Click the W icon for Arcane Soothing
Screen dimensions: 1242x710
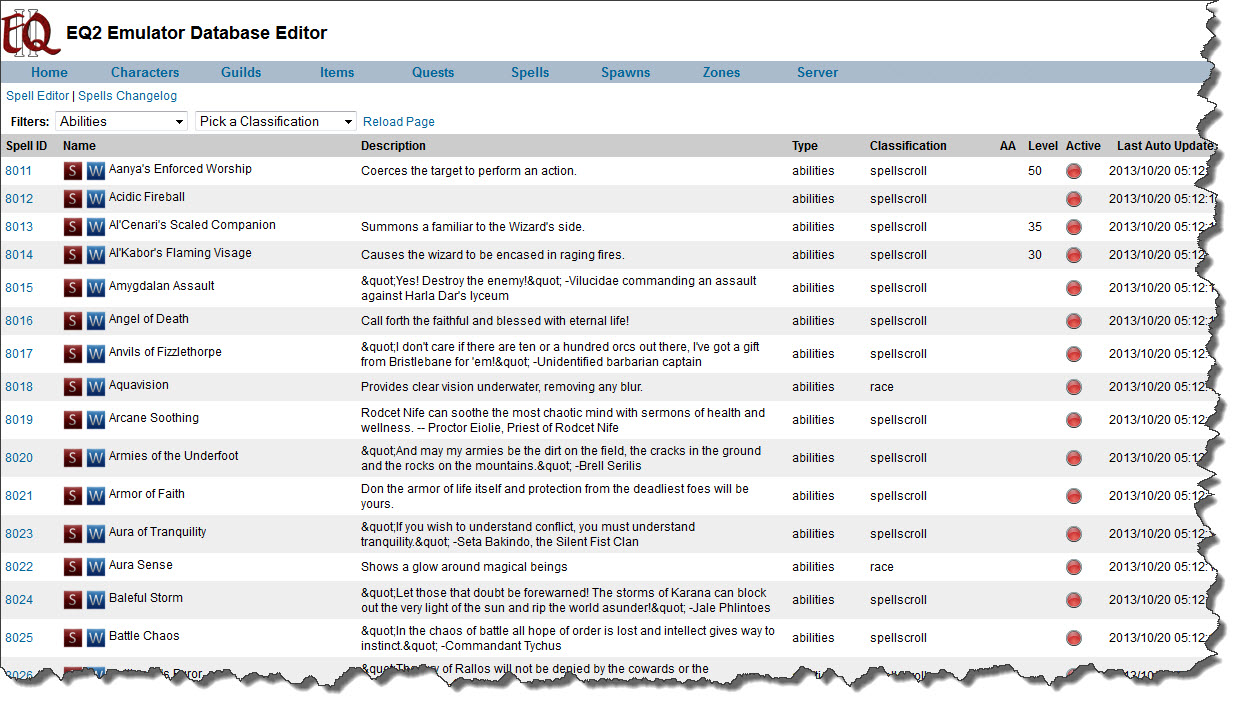tap(95, 420)
